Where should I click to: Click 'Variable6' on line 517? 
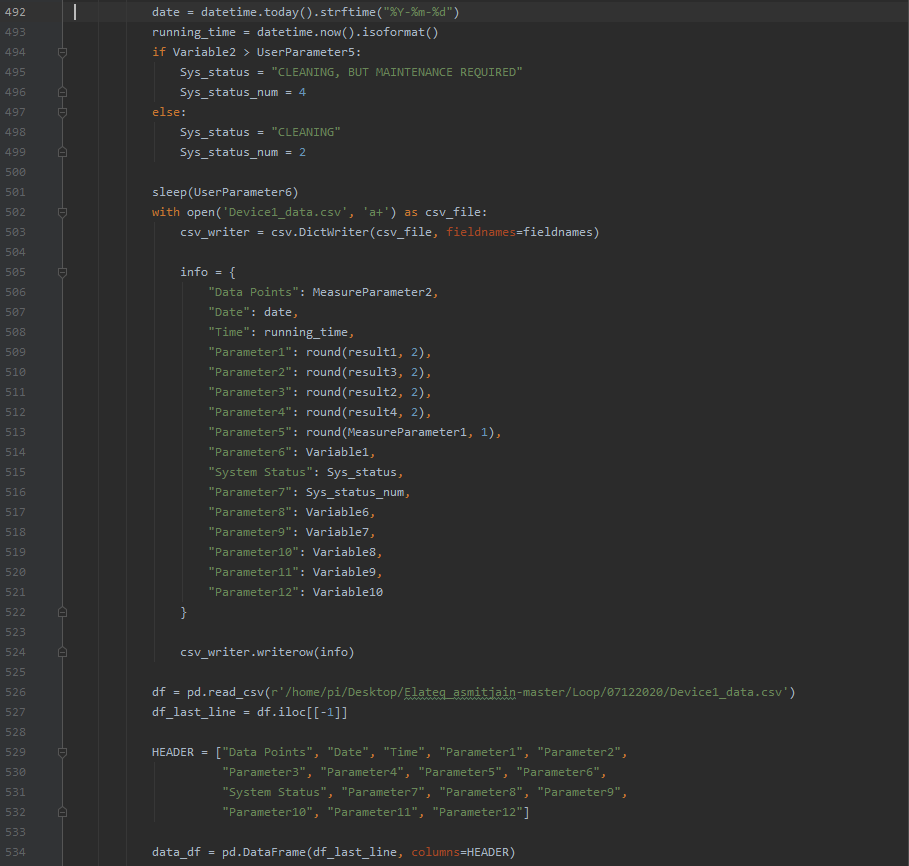[337, 512]
